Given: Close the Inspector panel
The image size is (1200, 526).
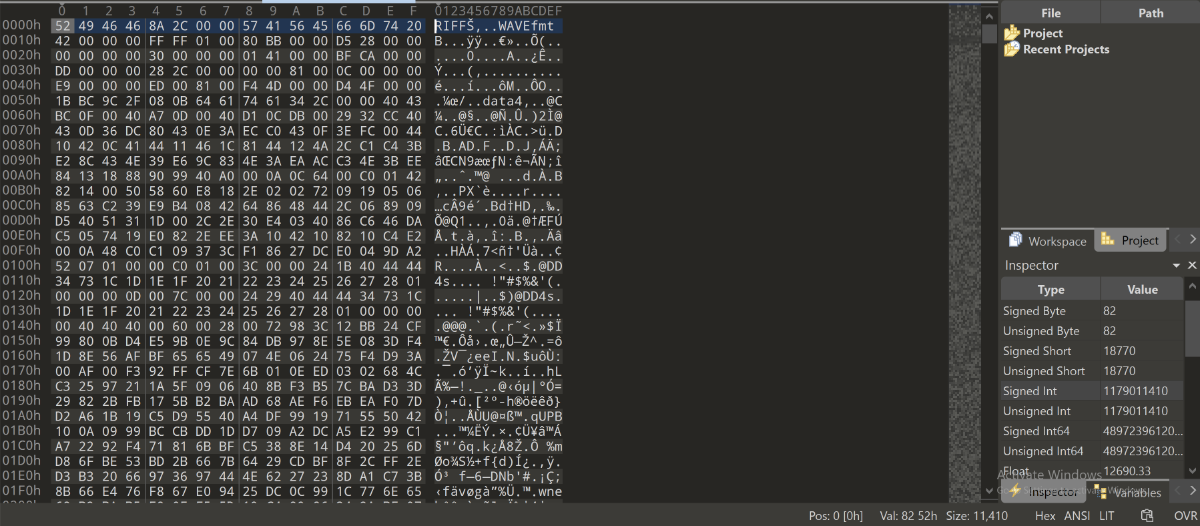Looking at the screenshot, I should [x=1192, y=265].
